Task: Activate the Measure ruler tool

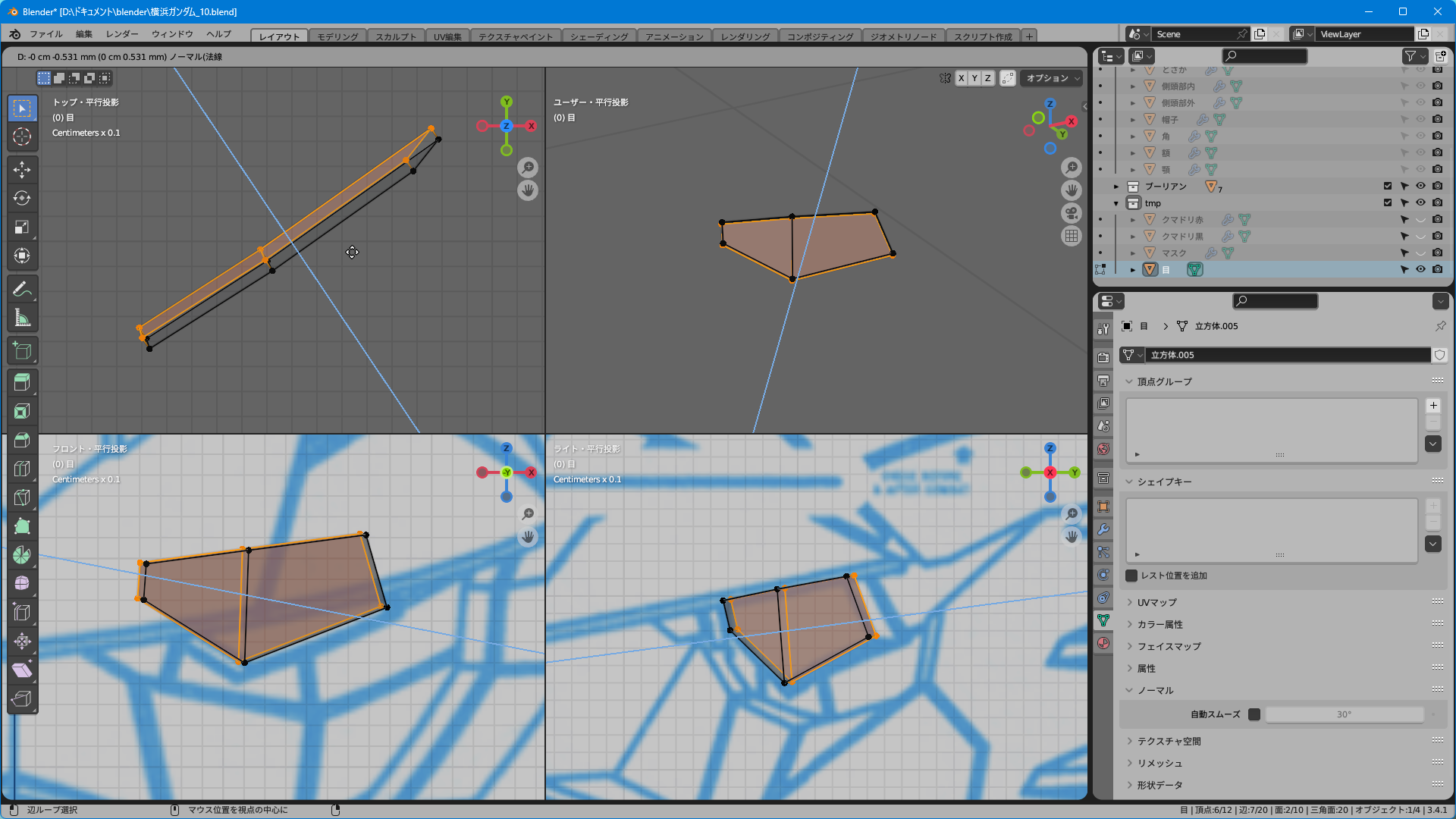Action: 22,318
